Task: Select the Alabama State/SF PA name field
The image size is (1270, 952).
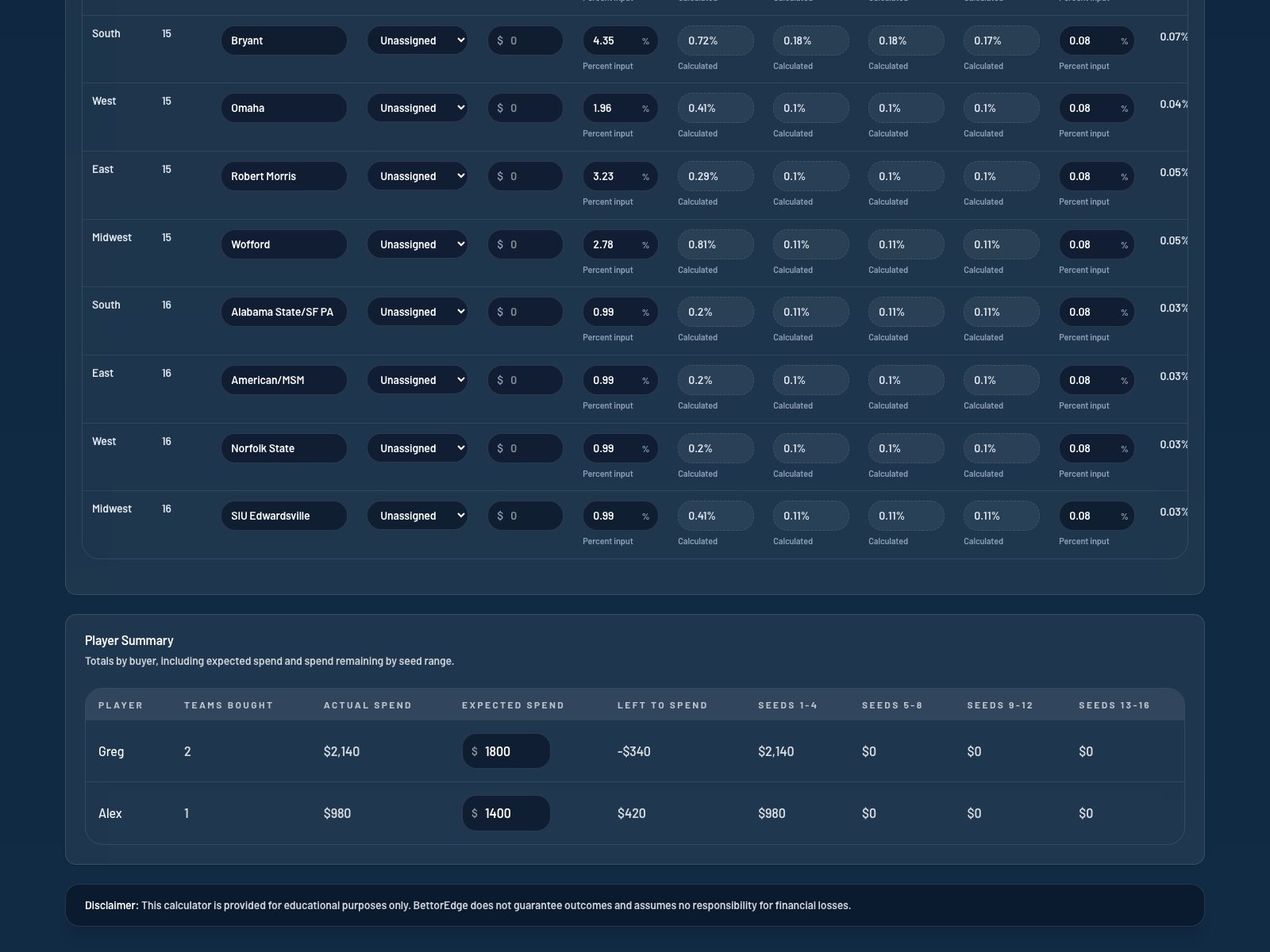Action: pyautogui.click(x=283, y=311)
